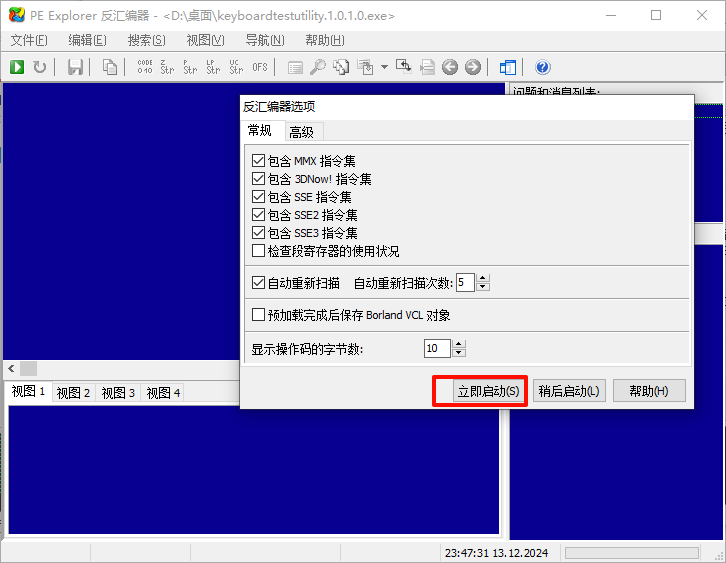Decrease 自动重新扫描次数 with down arrow
The image size is (726, 563).
pos(482,287)
